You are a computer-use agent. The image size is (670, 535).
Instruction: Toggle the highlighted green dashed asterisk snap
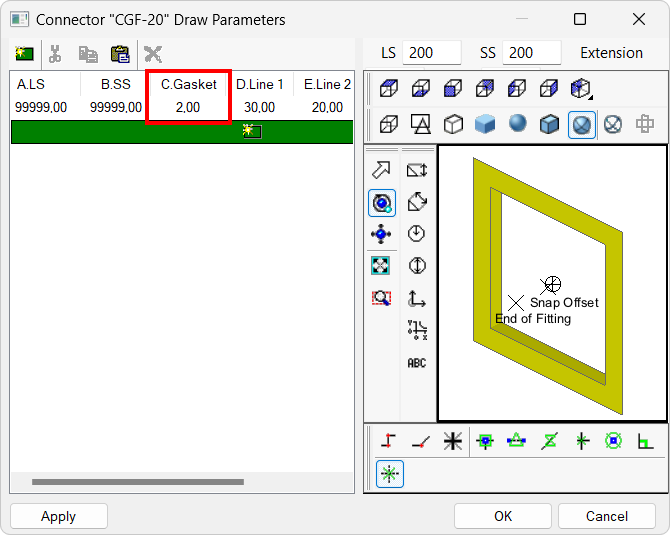[x=390, y=474]
